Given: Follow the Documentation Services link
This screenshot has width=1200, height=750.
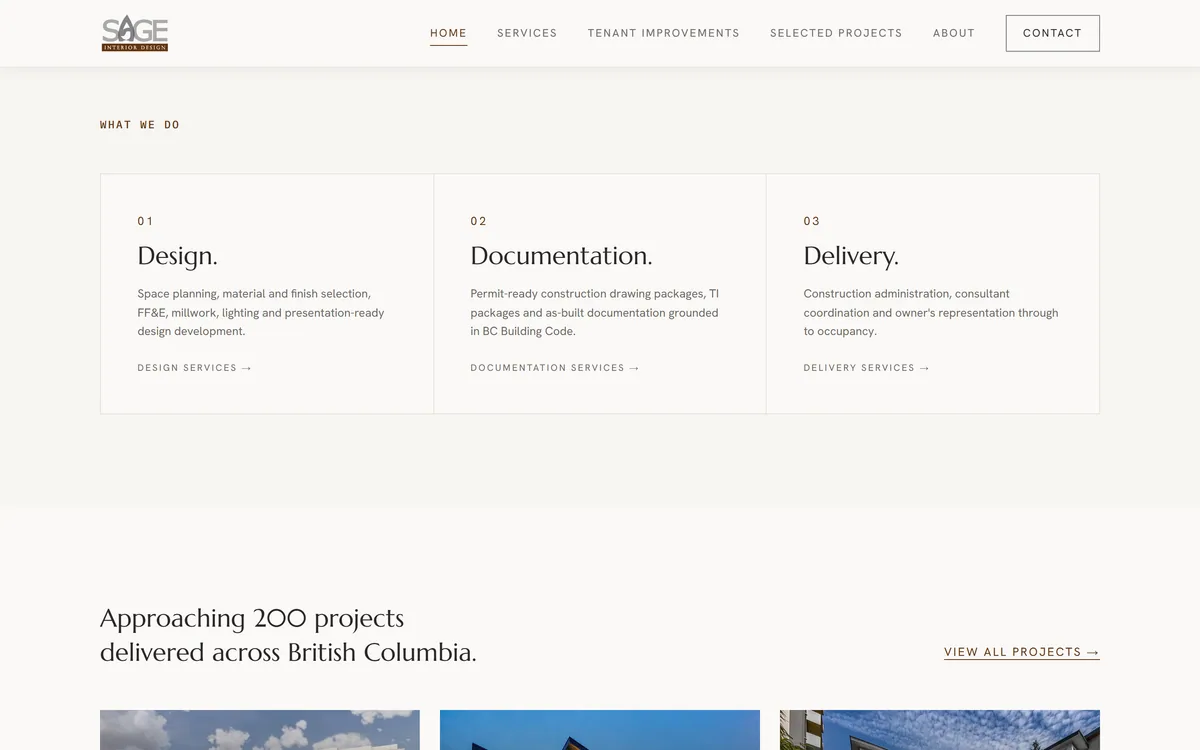Looking at the screenshot, I should click(x=555, y=368).
